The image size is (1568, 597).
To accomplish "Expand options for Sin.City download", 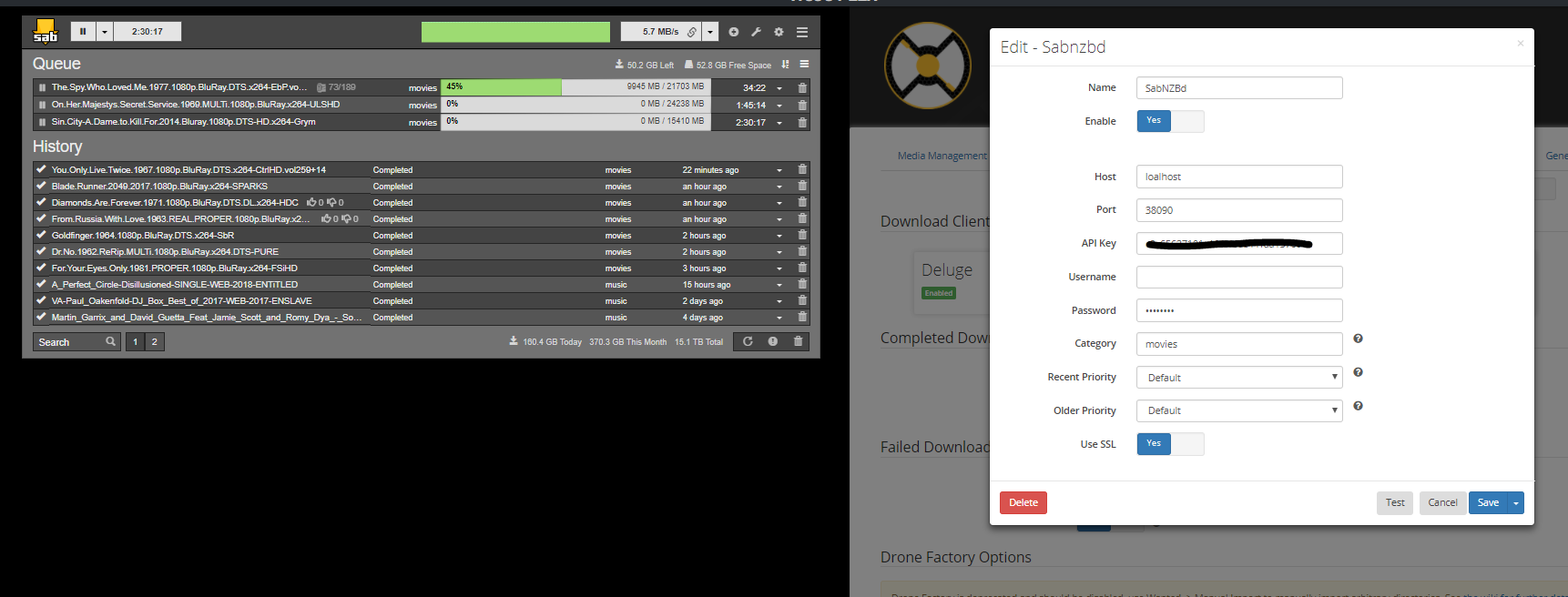I will (x=779, y=123).
